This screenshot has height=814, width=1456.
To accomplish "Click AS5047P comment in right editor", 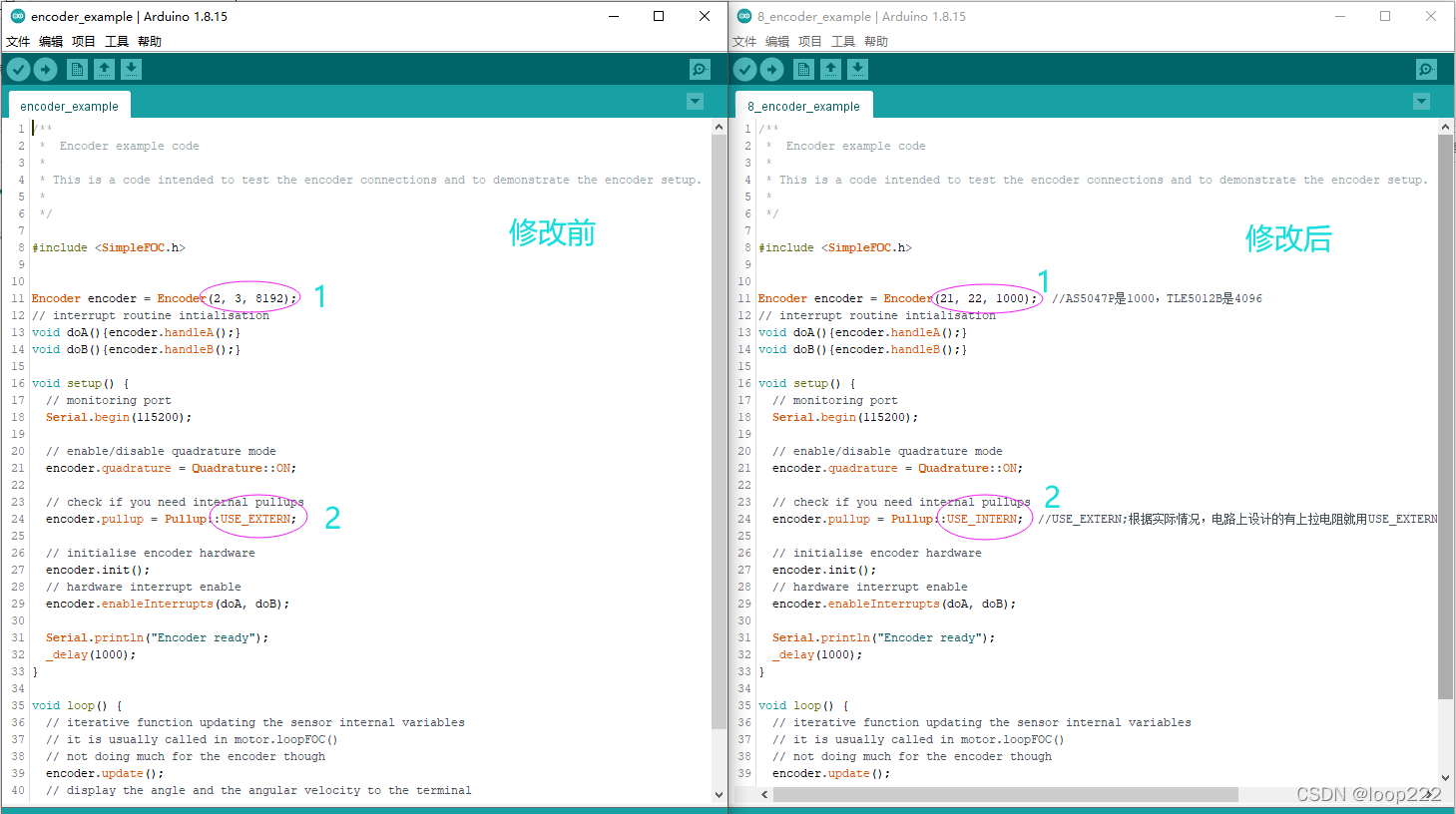I will (1157, 298).
